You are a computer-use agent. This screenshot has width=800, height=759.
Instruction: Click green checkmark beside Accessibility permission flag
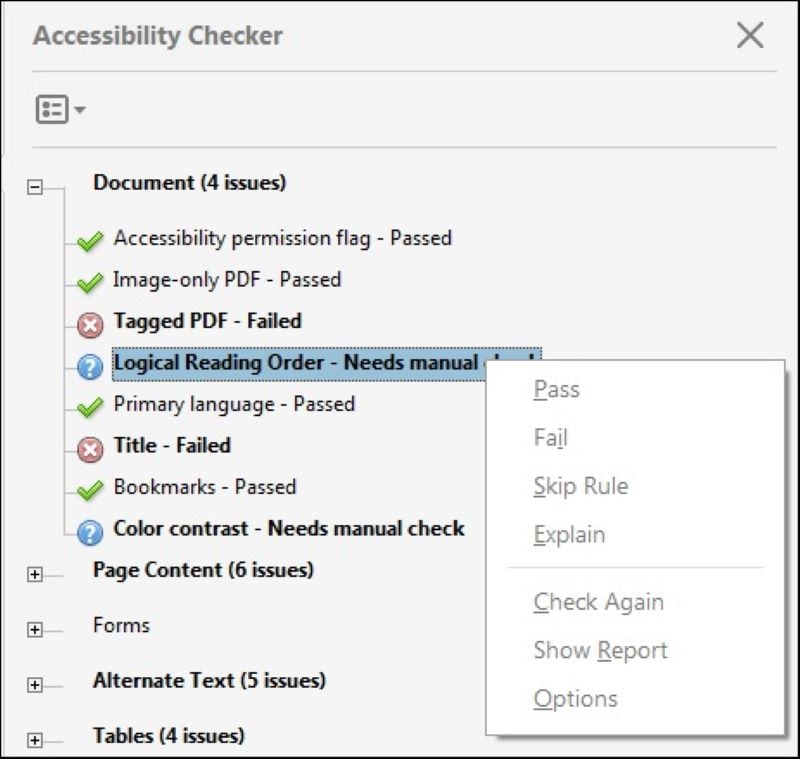coord(92,241)
